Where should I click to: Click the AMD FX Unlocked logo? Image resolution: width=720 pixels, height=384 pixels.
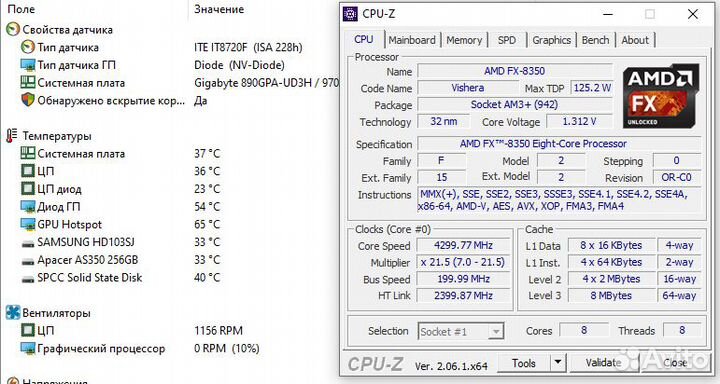tap(660, 96)
